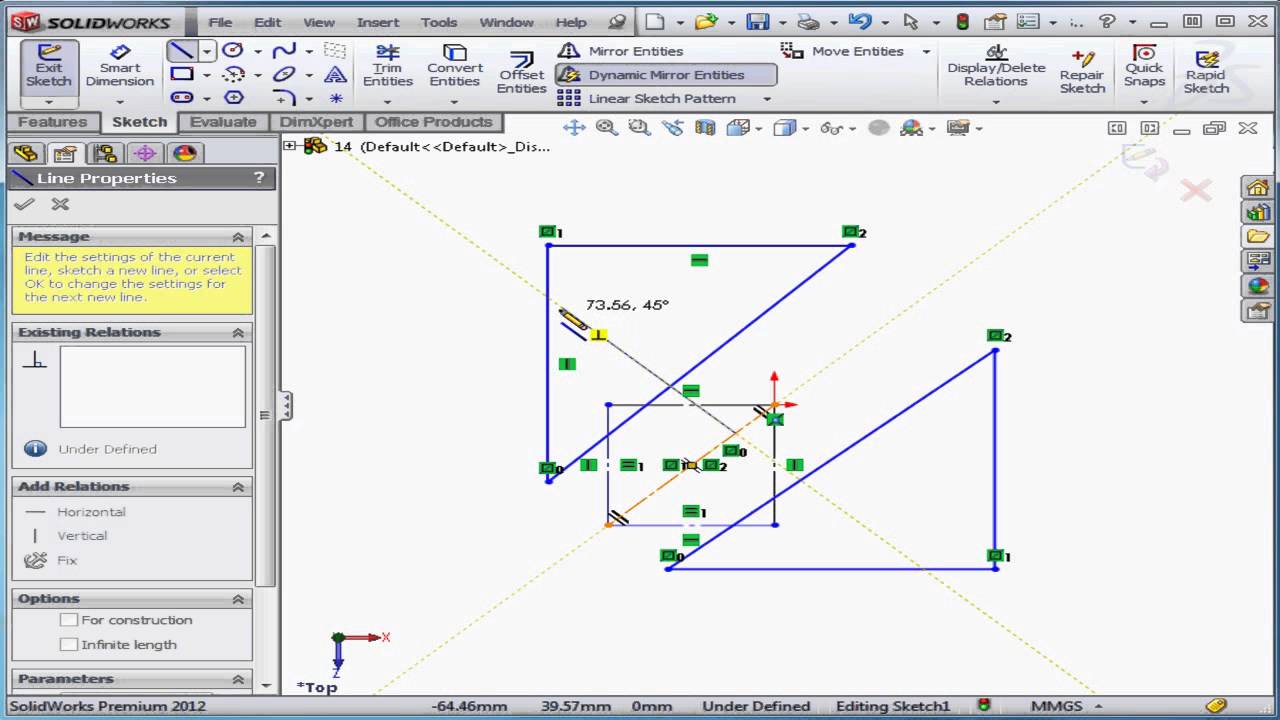Click Move Entities command
Viewport: 1280px width, 720px height.
(843, 51)
